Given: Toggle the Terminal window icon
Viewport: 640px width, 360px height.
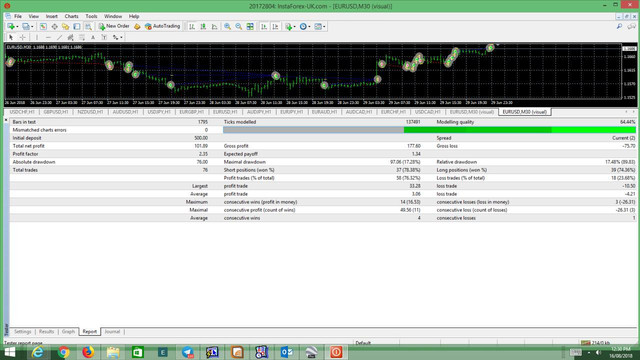Looking at the screenshot, I should (x=77, y=27).
